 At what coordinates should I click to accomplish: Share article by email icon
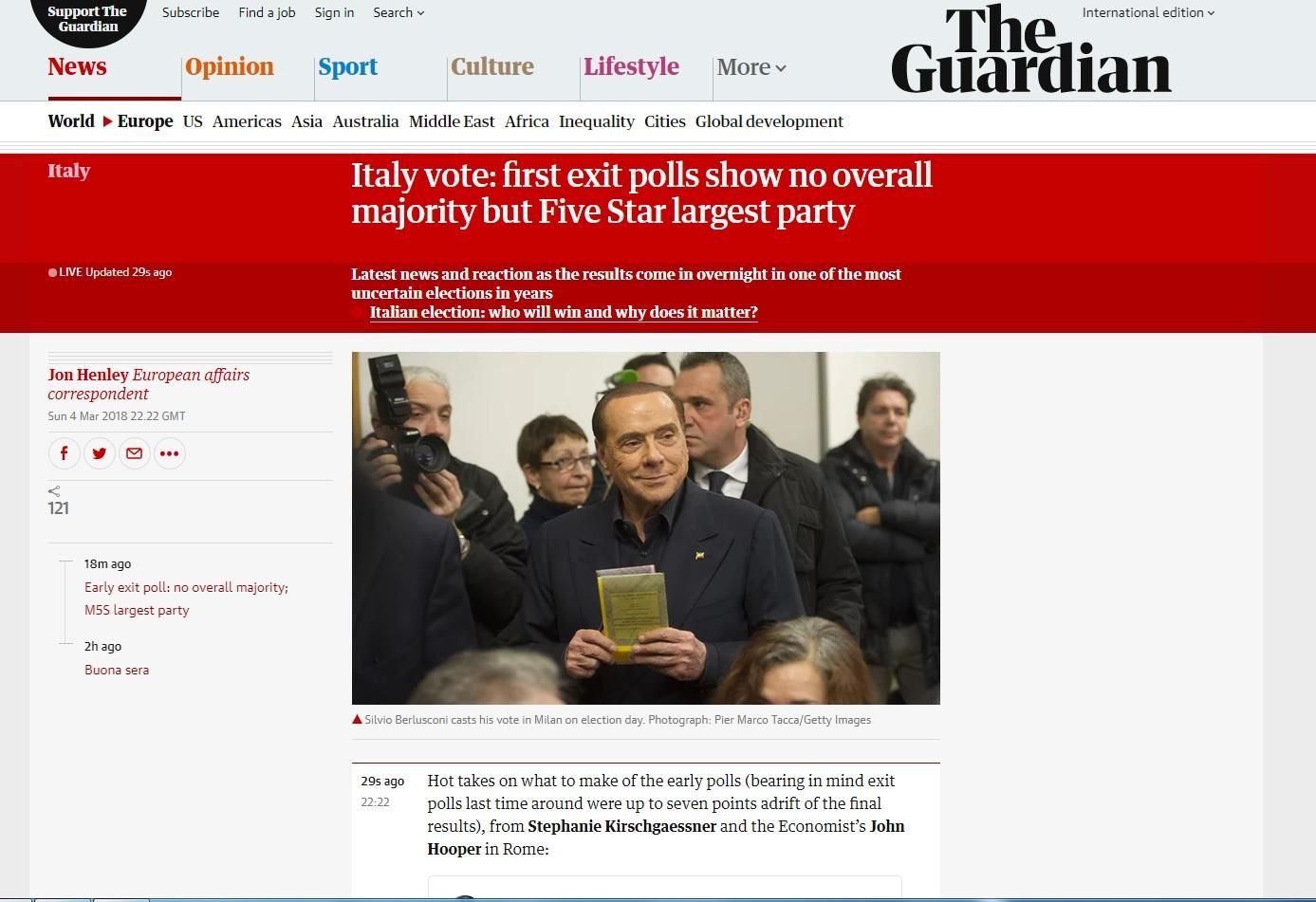(135, 453)
